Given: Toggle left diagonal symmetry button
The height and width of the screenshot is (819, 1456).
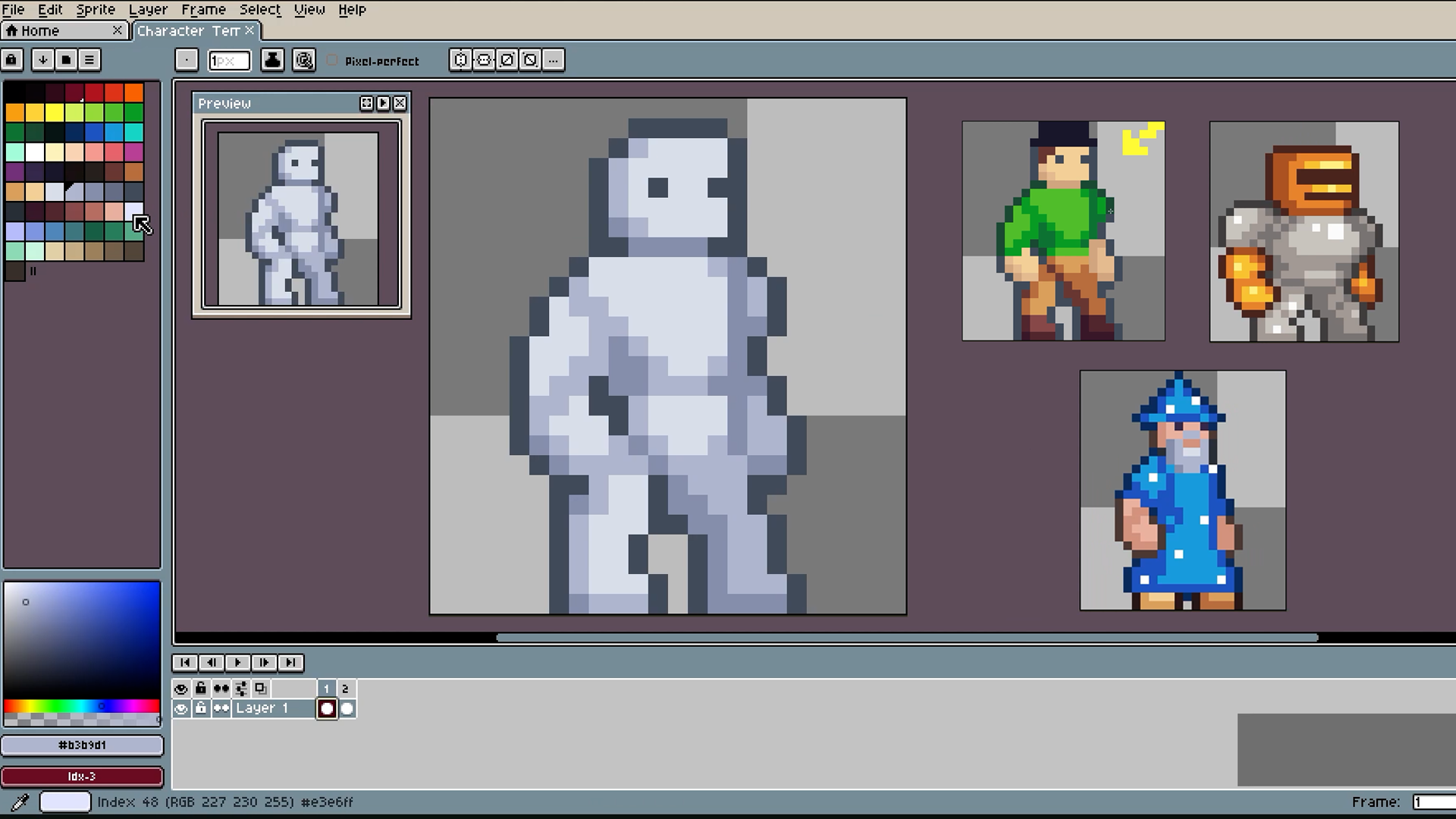Looking at the screenshot, I should pyautogui.click(x=531, y=60).
